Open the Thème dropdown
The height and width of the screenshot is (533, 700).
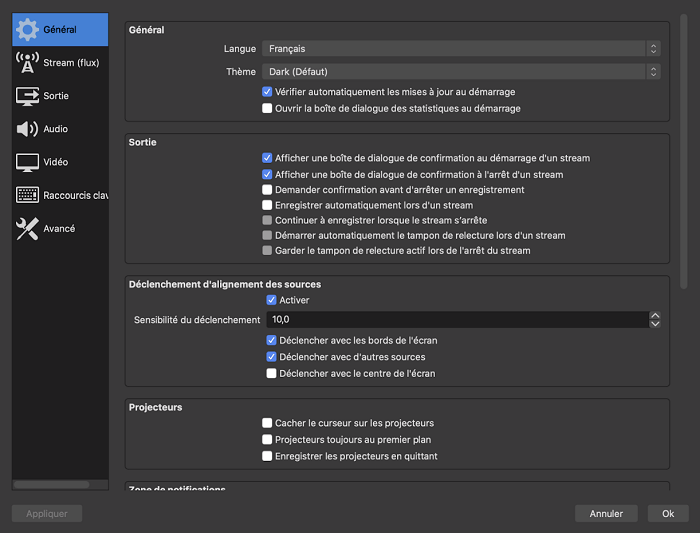pos(461,71)
